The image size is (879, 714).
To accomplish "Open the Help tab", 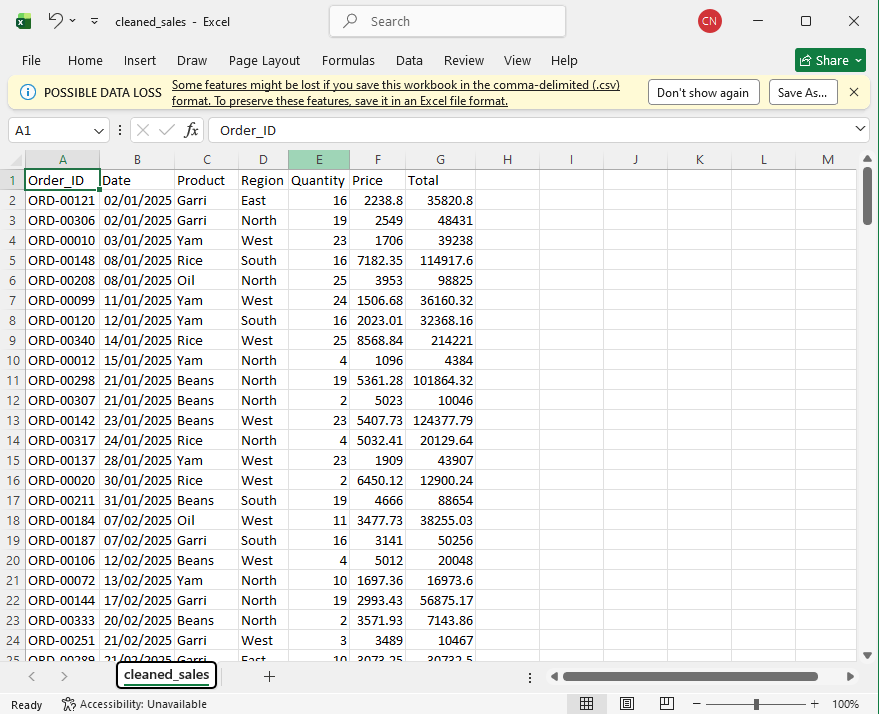I will 564,61.
